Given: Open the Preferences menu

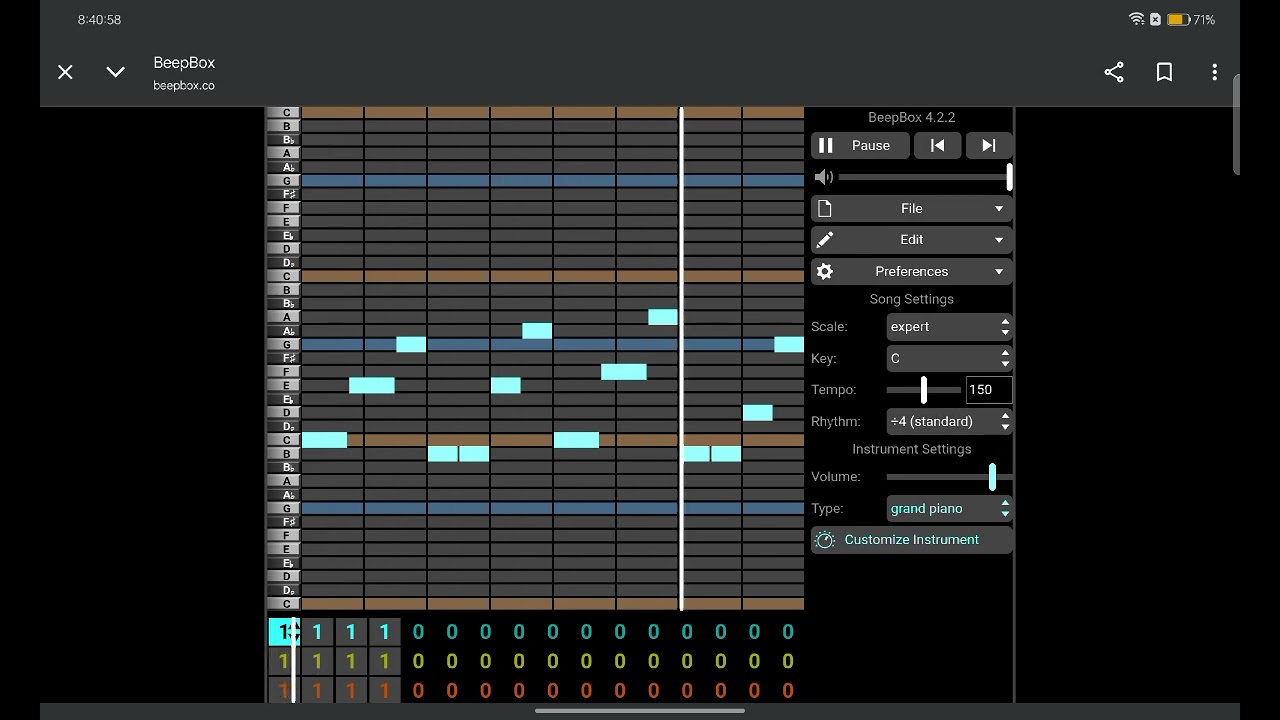Looking at the screenshot, I should coord(912,272).
